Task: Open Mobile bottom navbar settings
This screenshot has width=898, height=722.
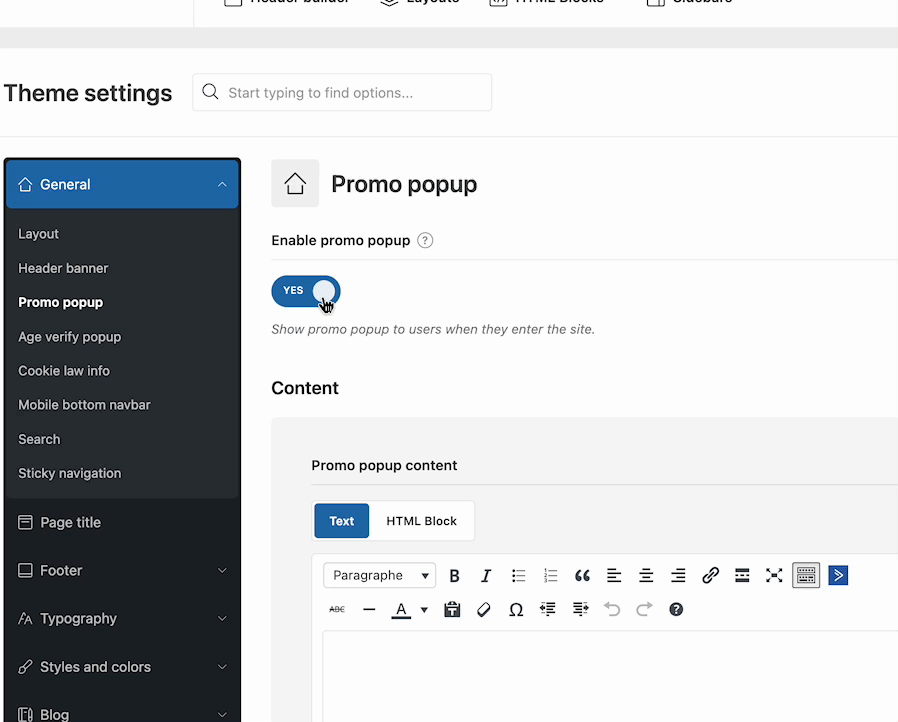Action: coord(84,405)
